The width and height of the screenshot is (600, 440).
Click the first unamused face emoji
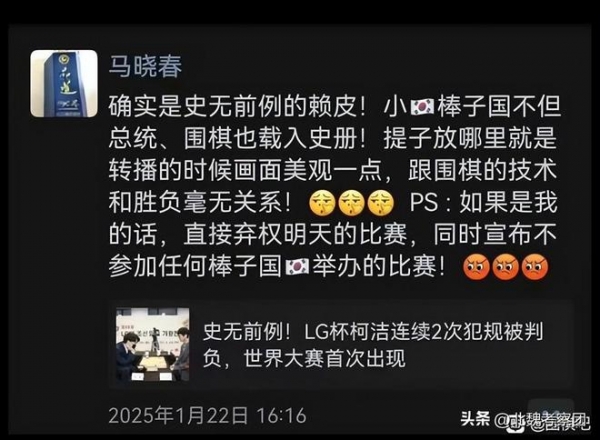tap(322, 203)
